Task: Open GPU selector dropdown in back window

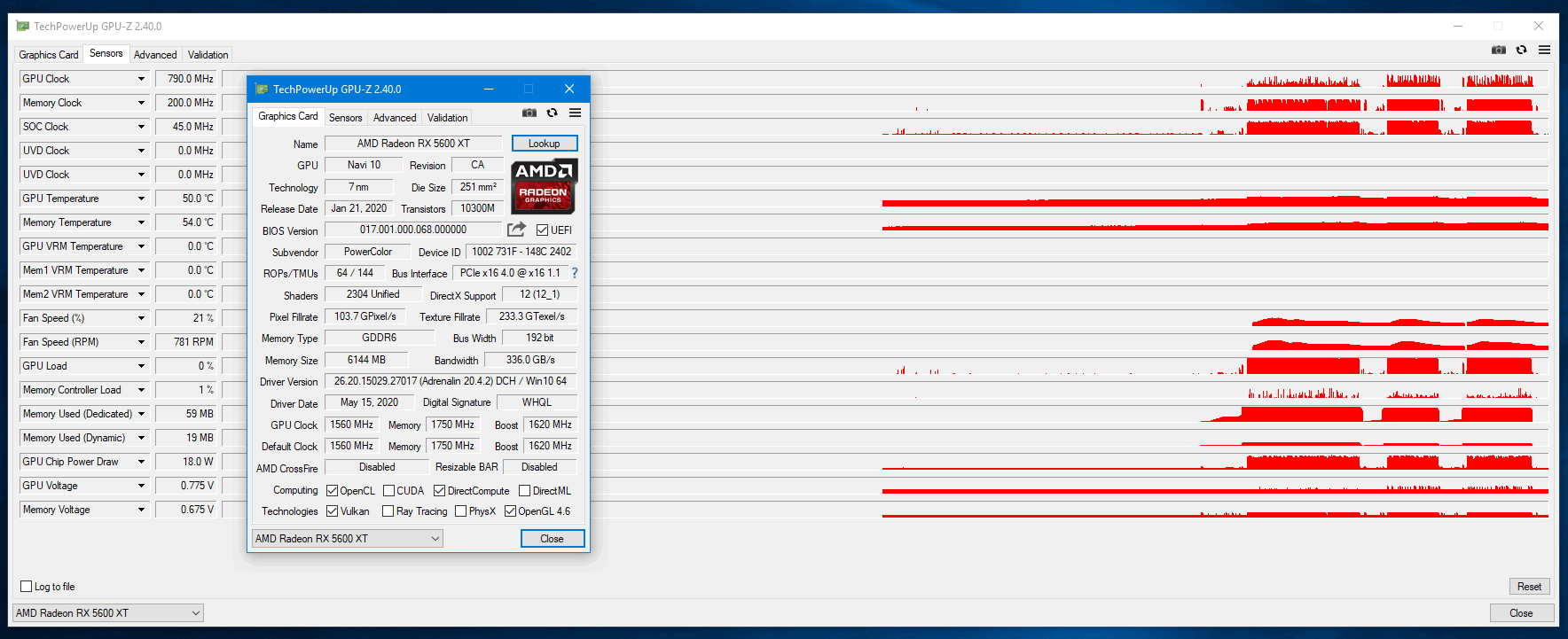Action: (x=108, y=613)
